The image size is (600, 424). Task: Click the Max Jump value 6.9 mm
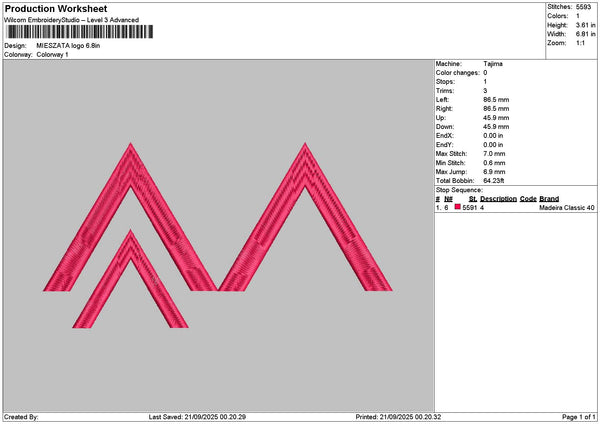[x=494, y=172]
